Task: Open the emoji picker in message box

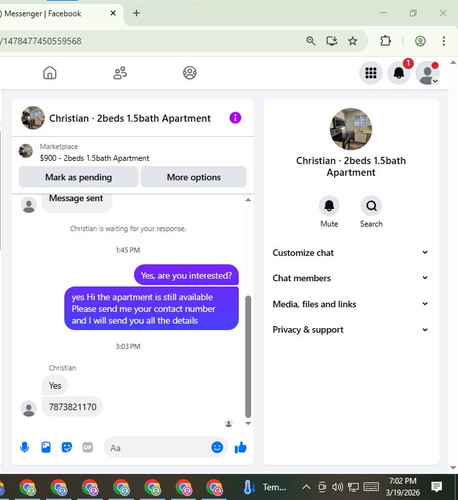Action: click(x=217, y=447)
